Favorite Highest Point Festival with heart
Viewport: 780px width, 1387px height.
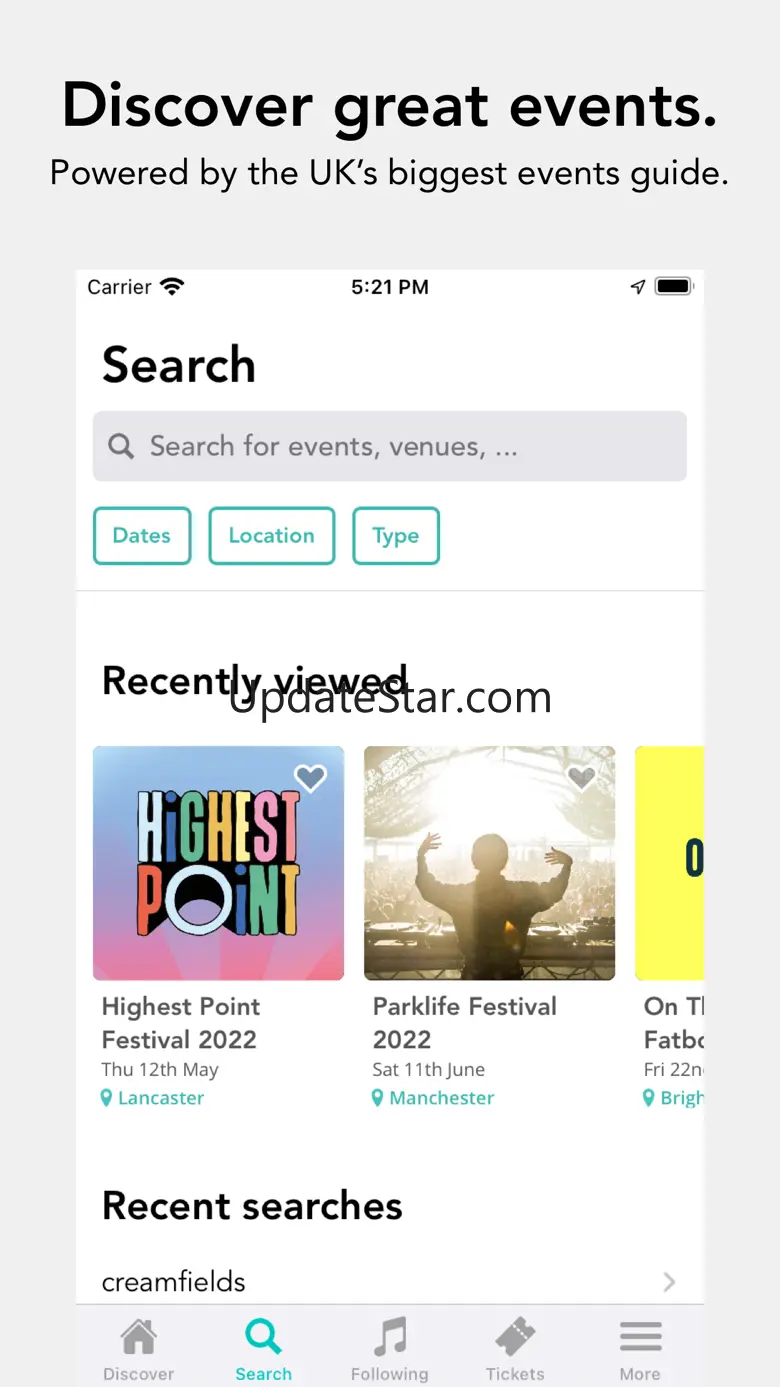point(310,778)
